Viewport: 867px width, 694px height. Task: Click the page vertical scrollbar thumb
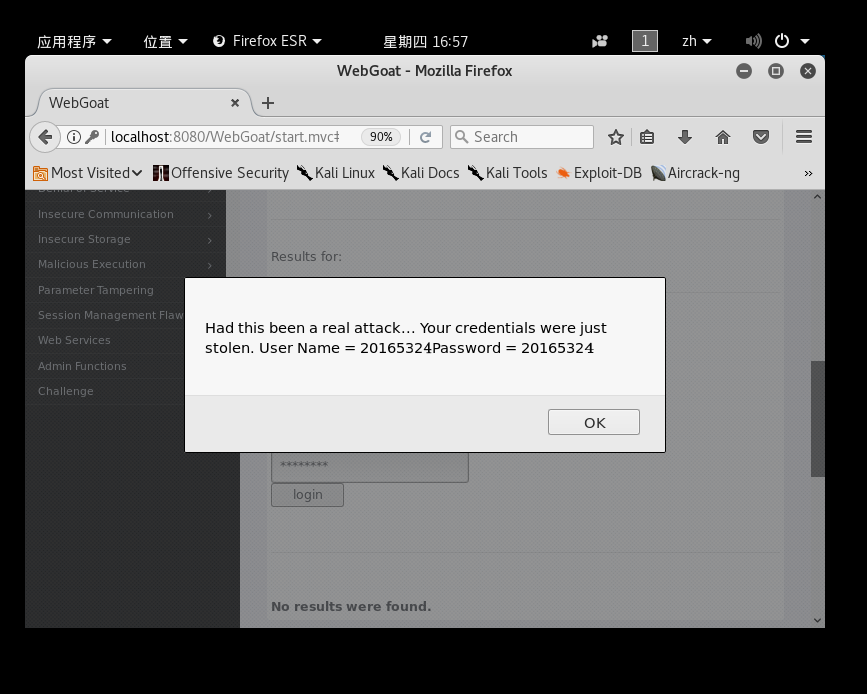click(x=818, y=419)
